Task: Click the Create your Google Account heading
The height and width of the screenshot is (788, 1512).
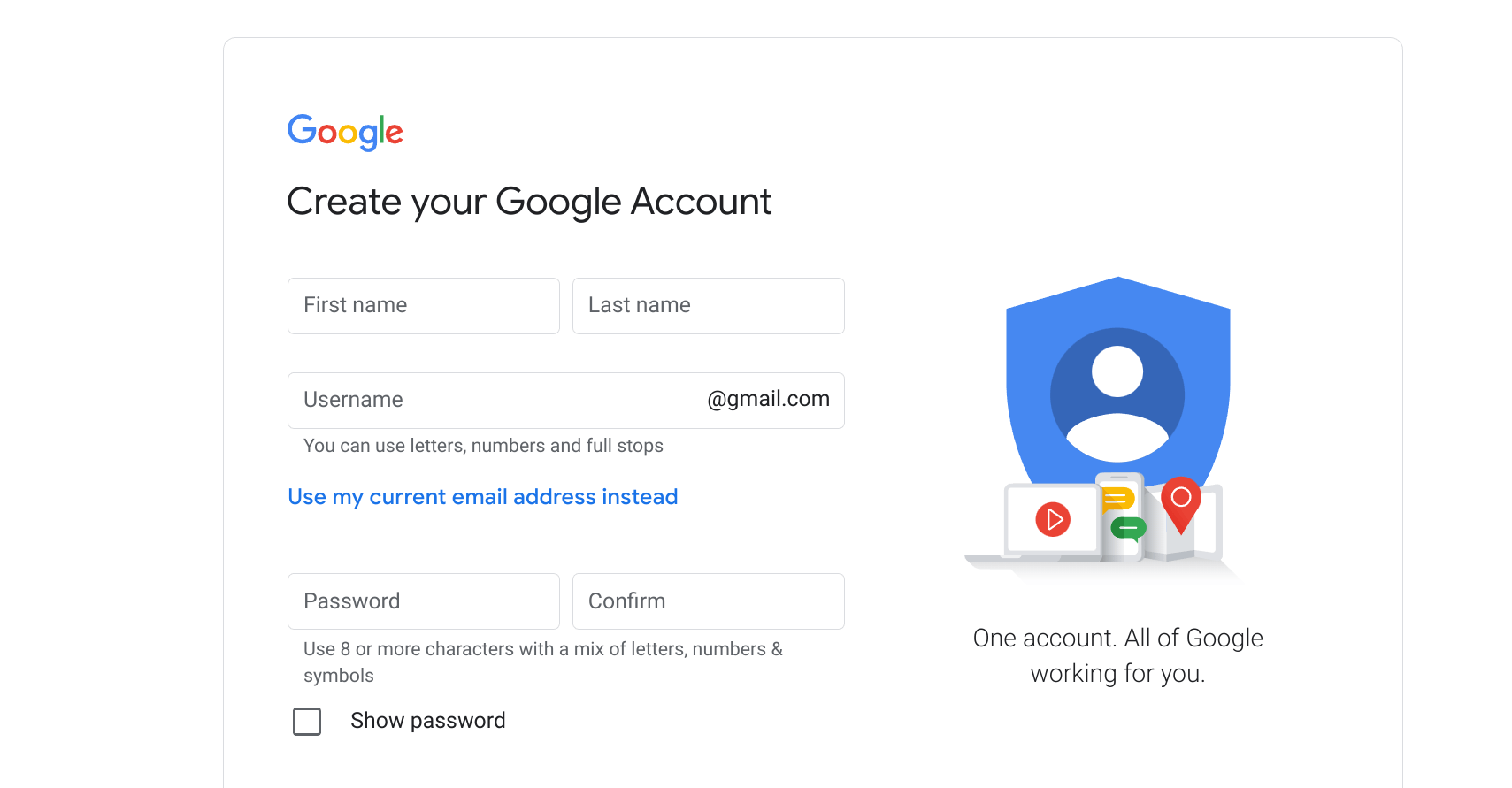Action: click(528, 202)
